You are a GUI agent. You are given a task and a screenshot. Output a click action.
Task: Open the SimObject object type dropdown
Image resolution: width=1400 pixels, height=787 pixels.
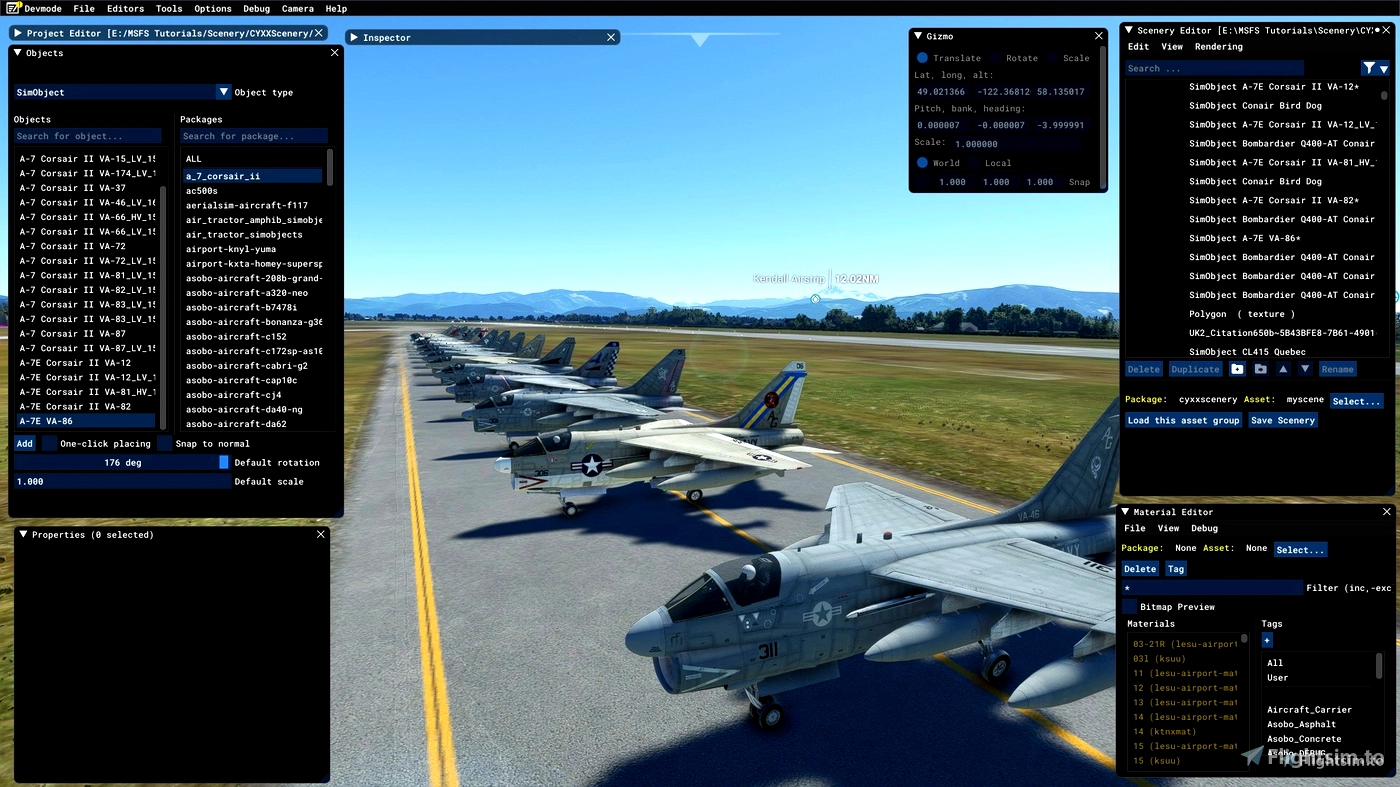click(x=224, y=91)
